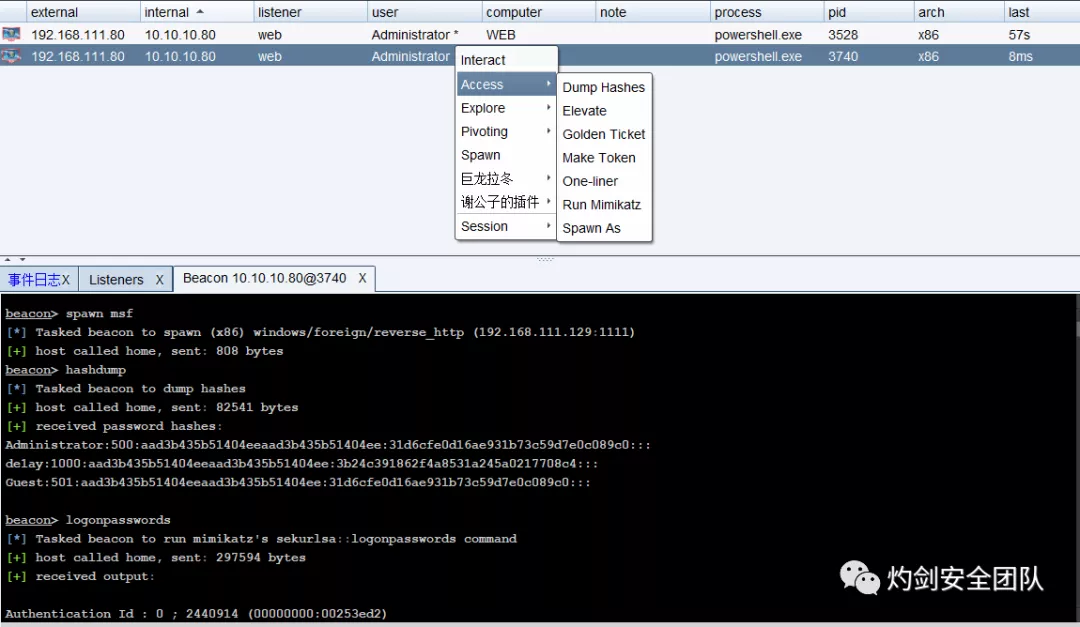Click the listener column header
This screenshot has height=627, width=1080.
point(310,12)
